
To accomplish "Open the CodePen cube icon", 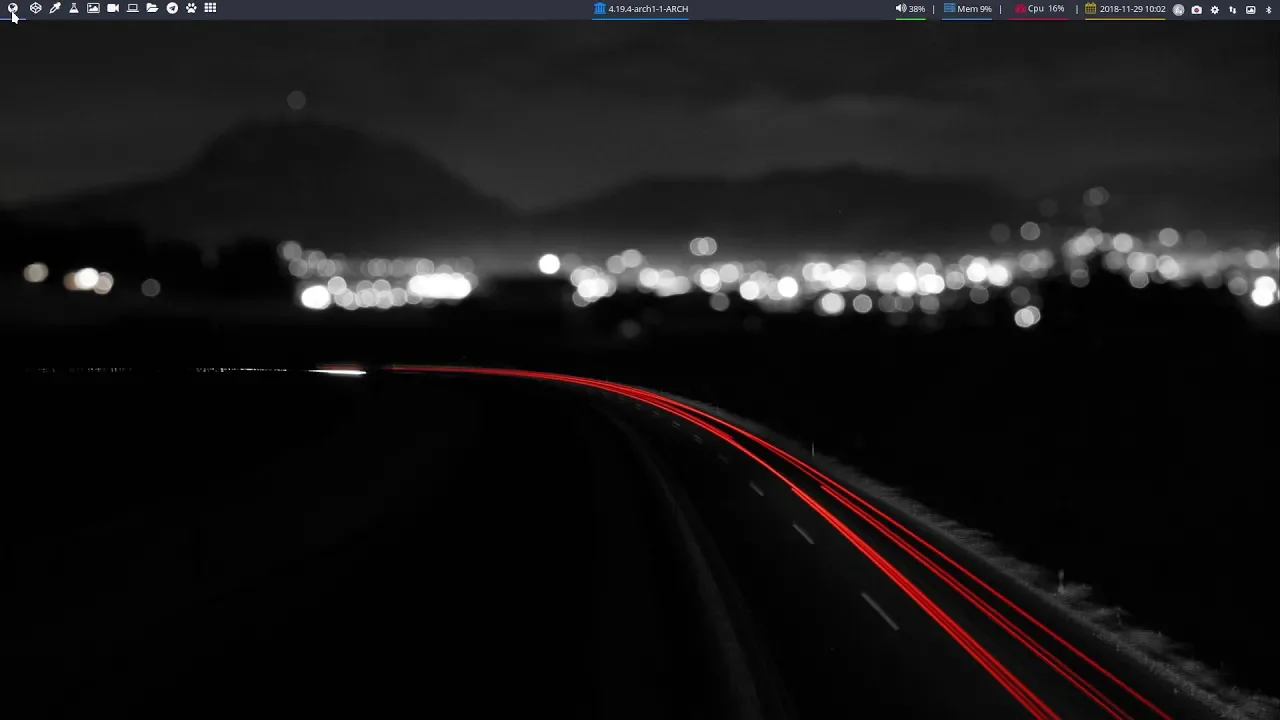I will 36,8.
